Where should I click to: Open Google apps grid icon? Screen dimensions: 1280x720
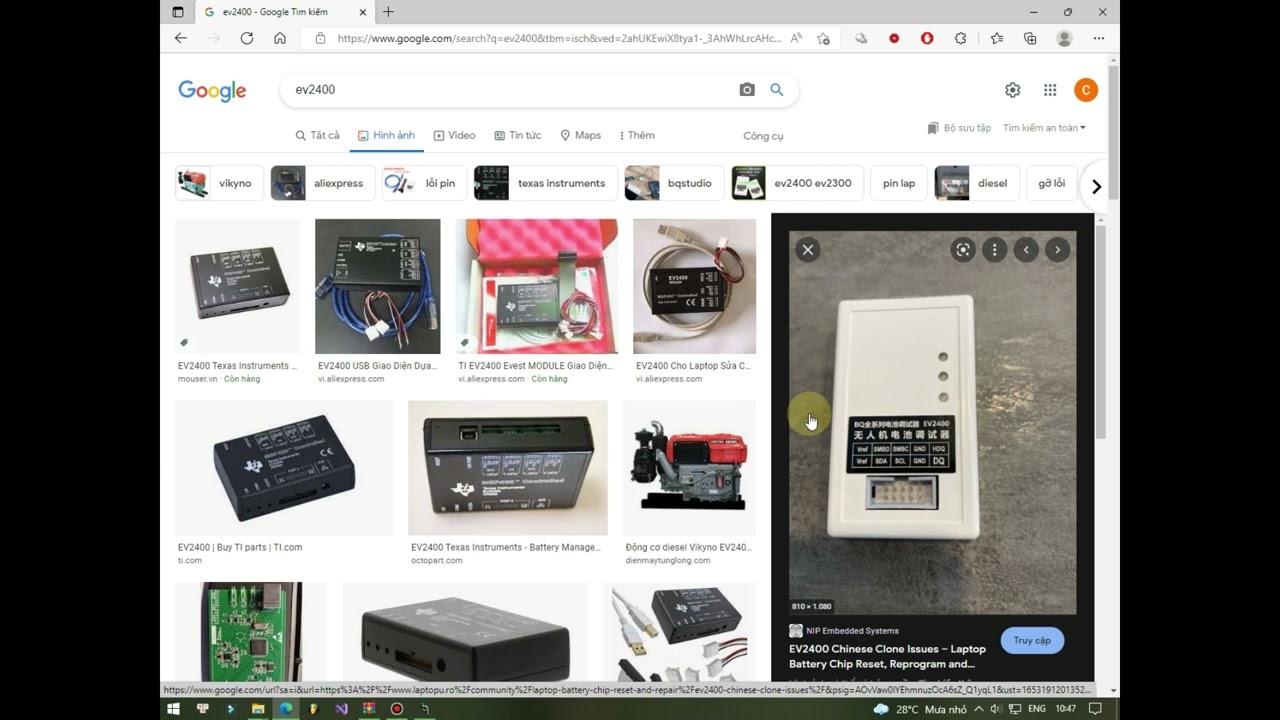click(1050, 90)
